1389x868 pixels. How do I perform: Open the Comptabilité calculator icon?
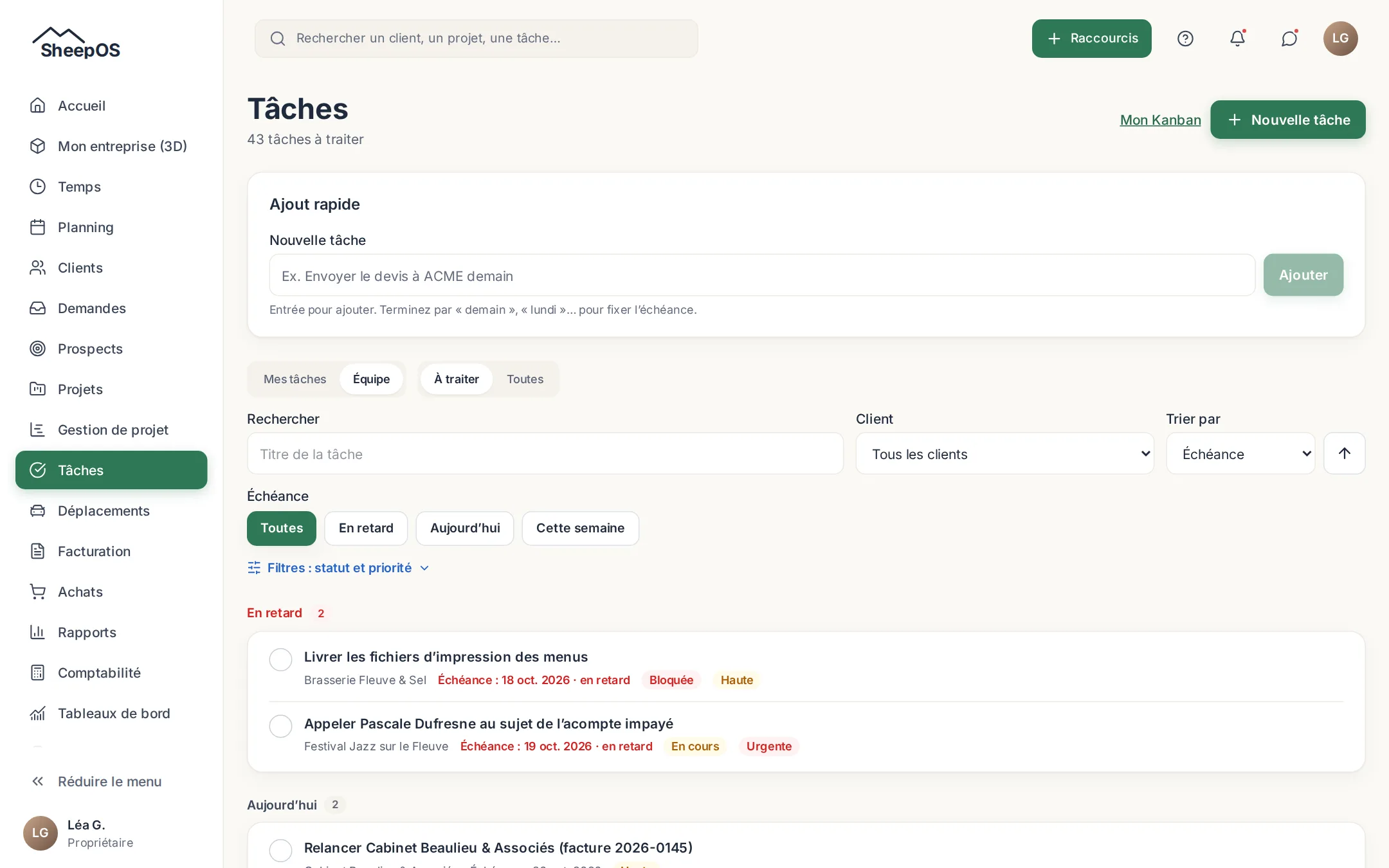tap(38, 673)
